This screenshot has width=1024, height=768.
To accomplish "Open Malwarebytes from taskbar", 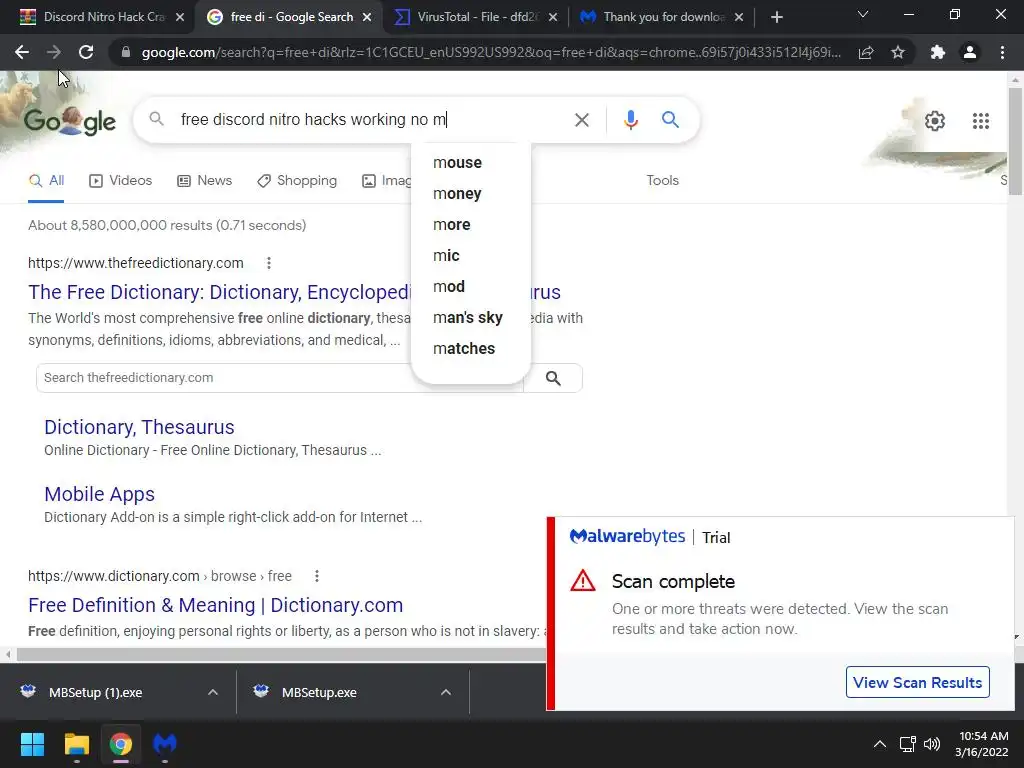I will tap(165, 744).
